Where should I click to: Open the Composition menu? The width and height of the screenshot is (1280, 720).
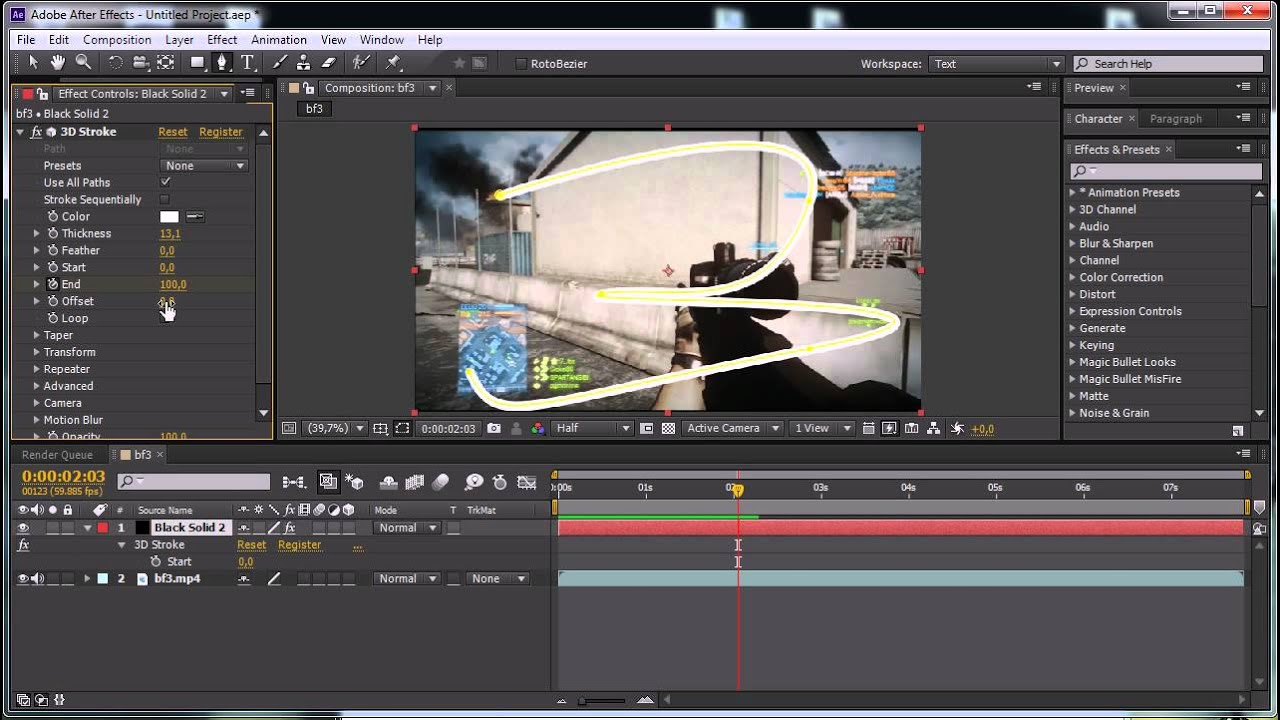[117, 40]
